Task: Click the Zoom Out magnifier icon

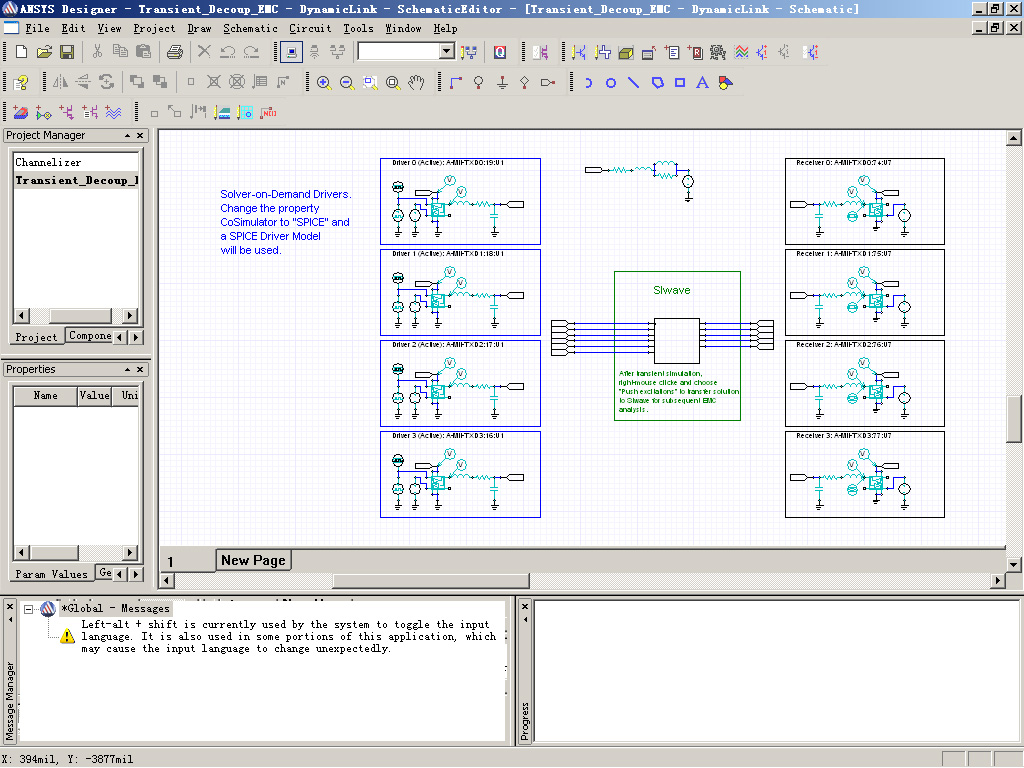Action: 346,82
